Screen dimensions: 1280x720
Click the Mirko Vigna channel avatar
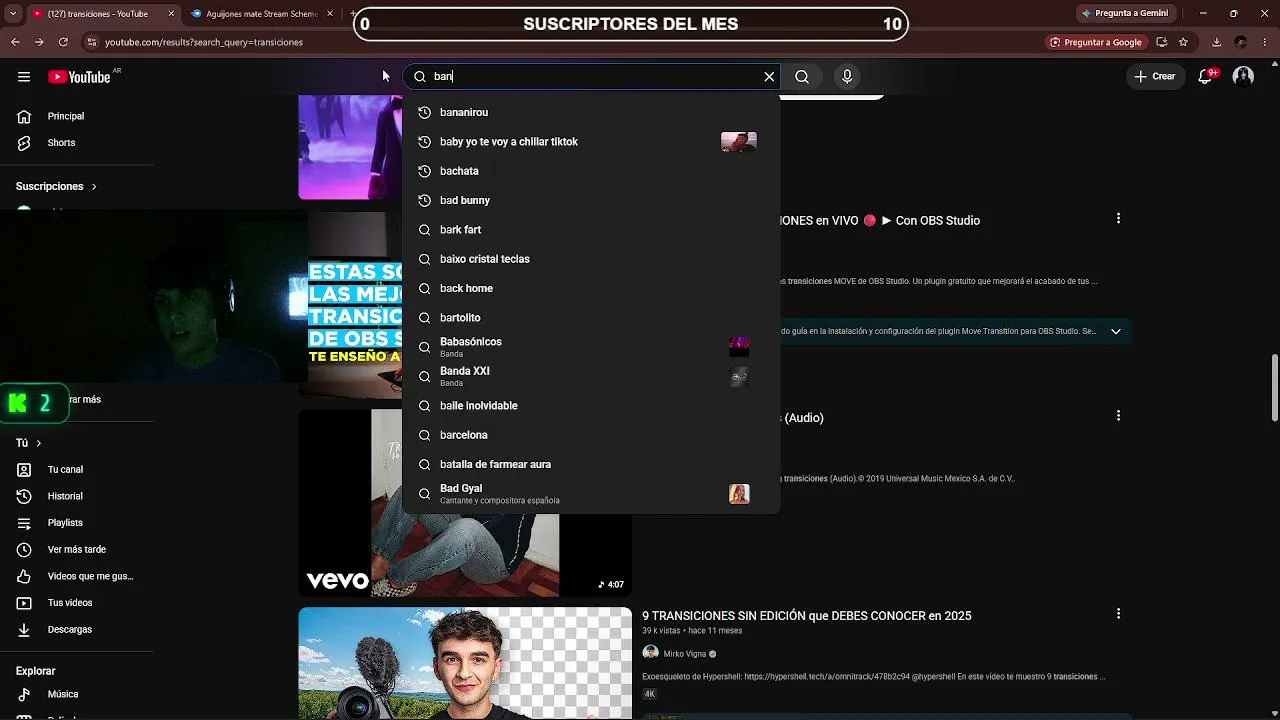point(650,653)
